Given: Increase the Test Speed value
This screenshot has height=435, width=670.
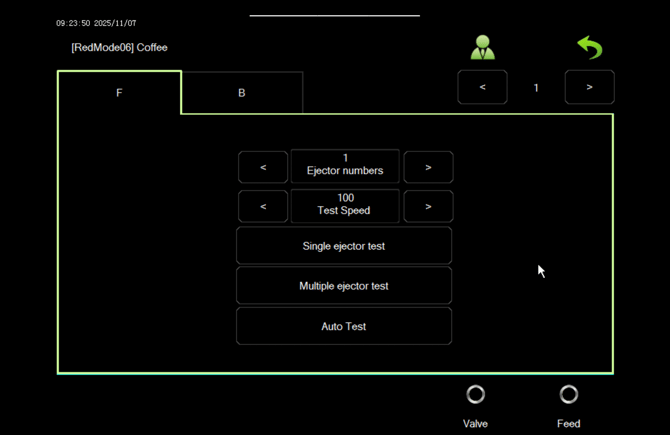Looking at the screenshot, I should pyautogui.click(x=428, y=207).
